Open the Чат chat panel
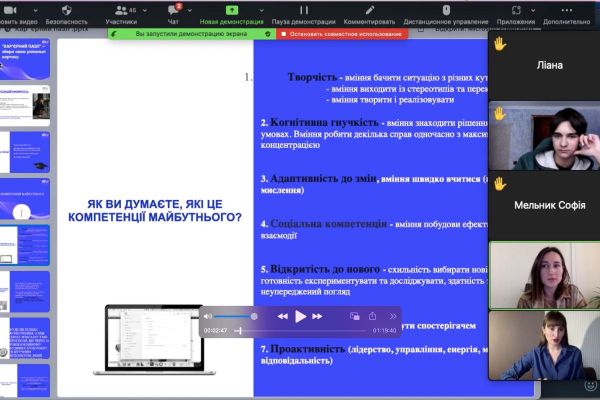Viewport: 600px width, 400px height. [x=174, y=9]
